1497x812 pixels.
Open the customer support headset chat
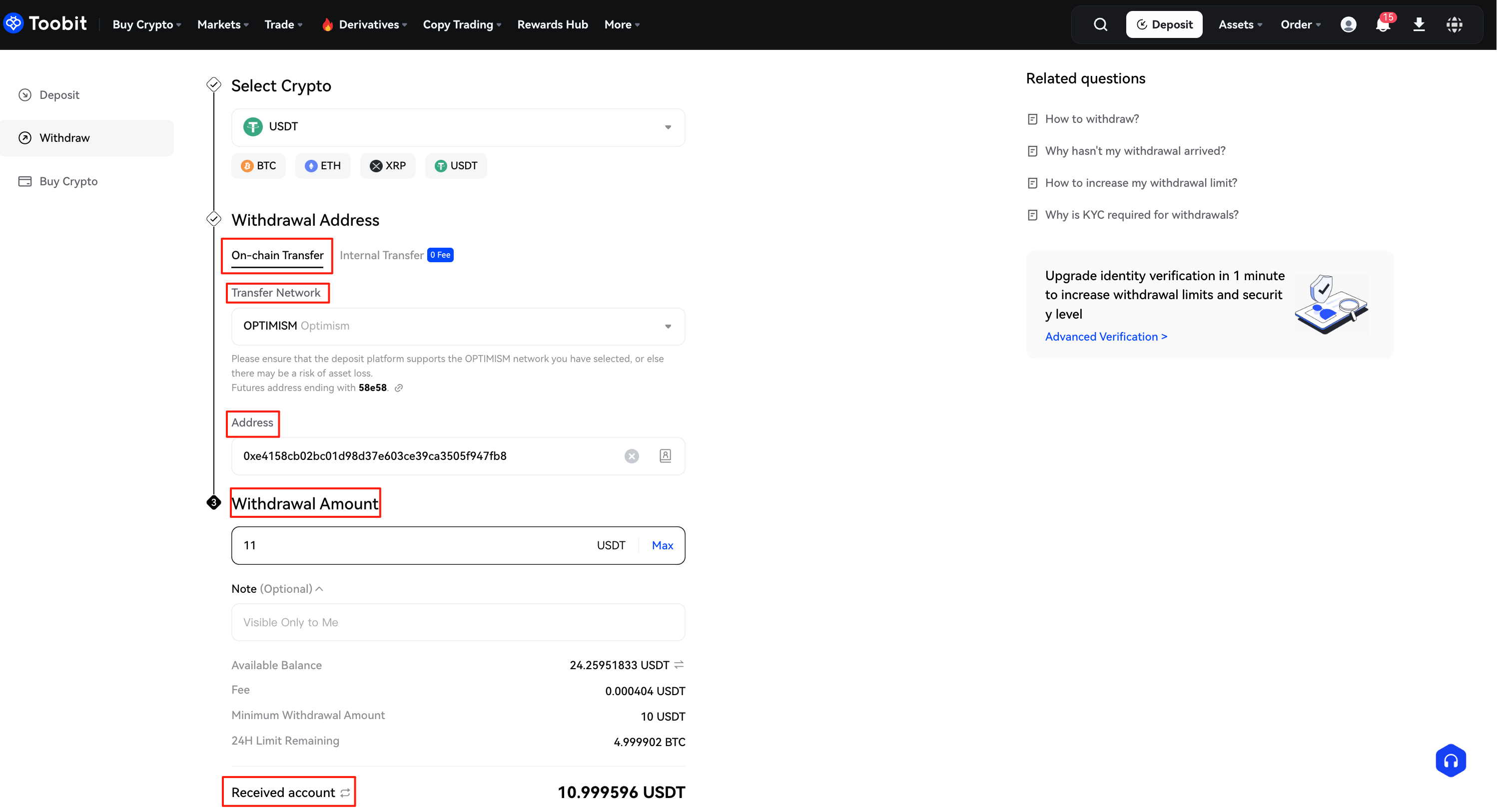coord(1451,760)
